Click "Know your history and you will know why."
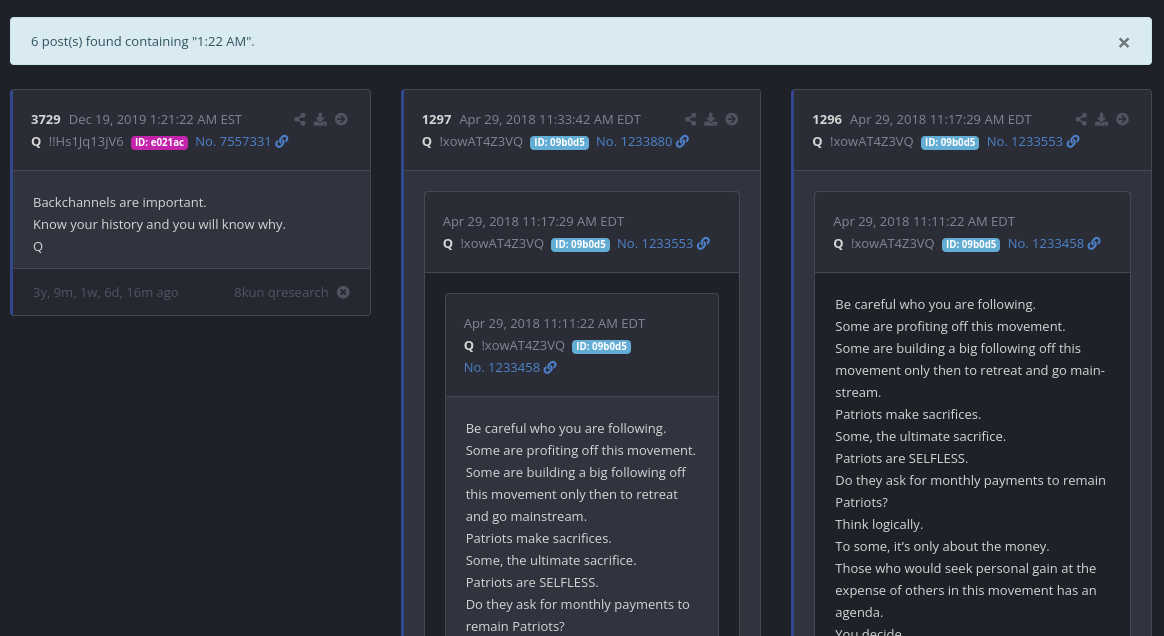Viewport: 1164px width, 636px height. 159,224
